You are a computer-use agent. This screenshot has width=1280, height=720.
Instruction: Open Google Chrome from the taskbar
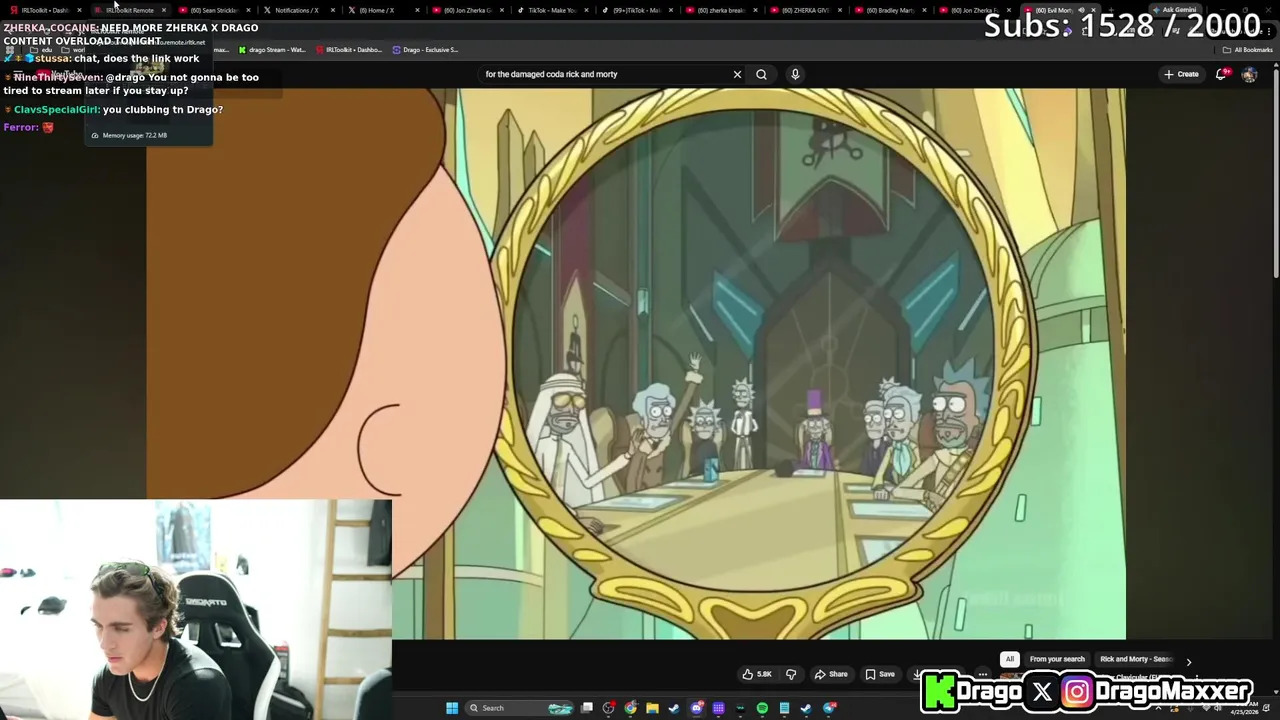pos(630,708)
